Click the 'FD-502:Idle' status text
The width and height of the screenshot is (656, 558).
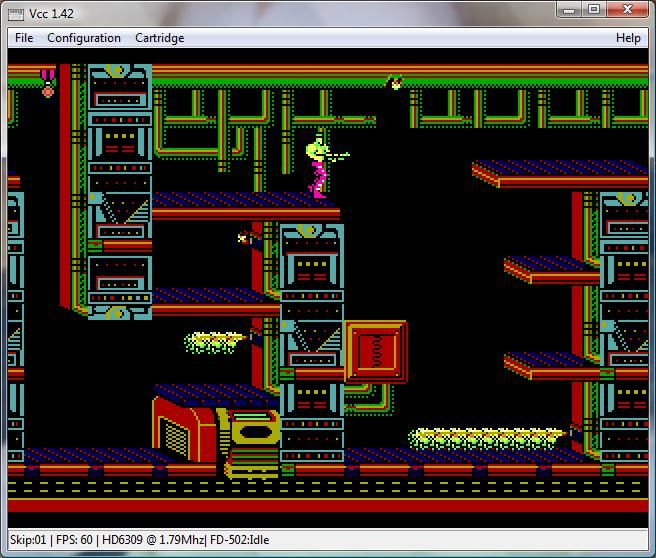[x=239, y=540]
